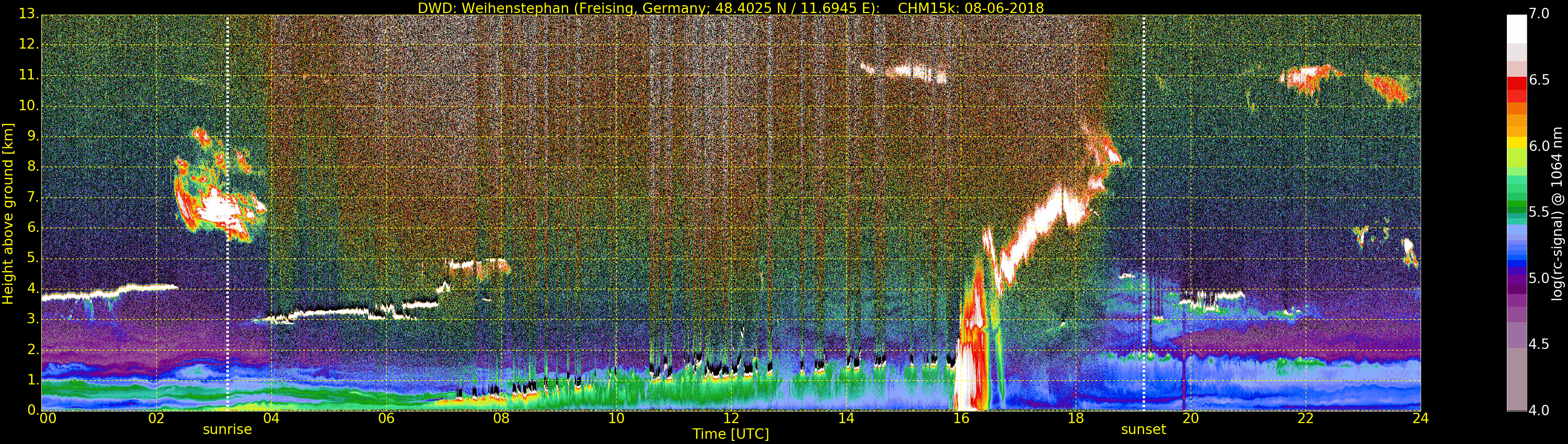Click the white dotted sunrise marker line
The image size is (1568, 444).
(x=227, y=213)
